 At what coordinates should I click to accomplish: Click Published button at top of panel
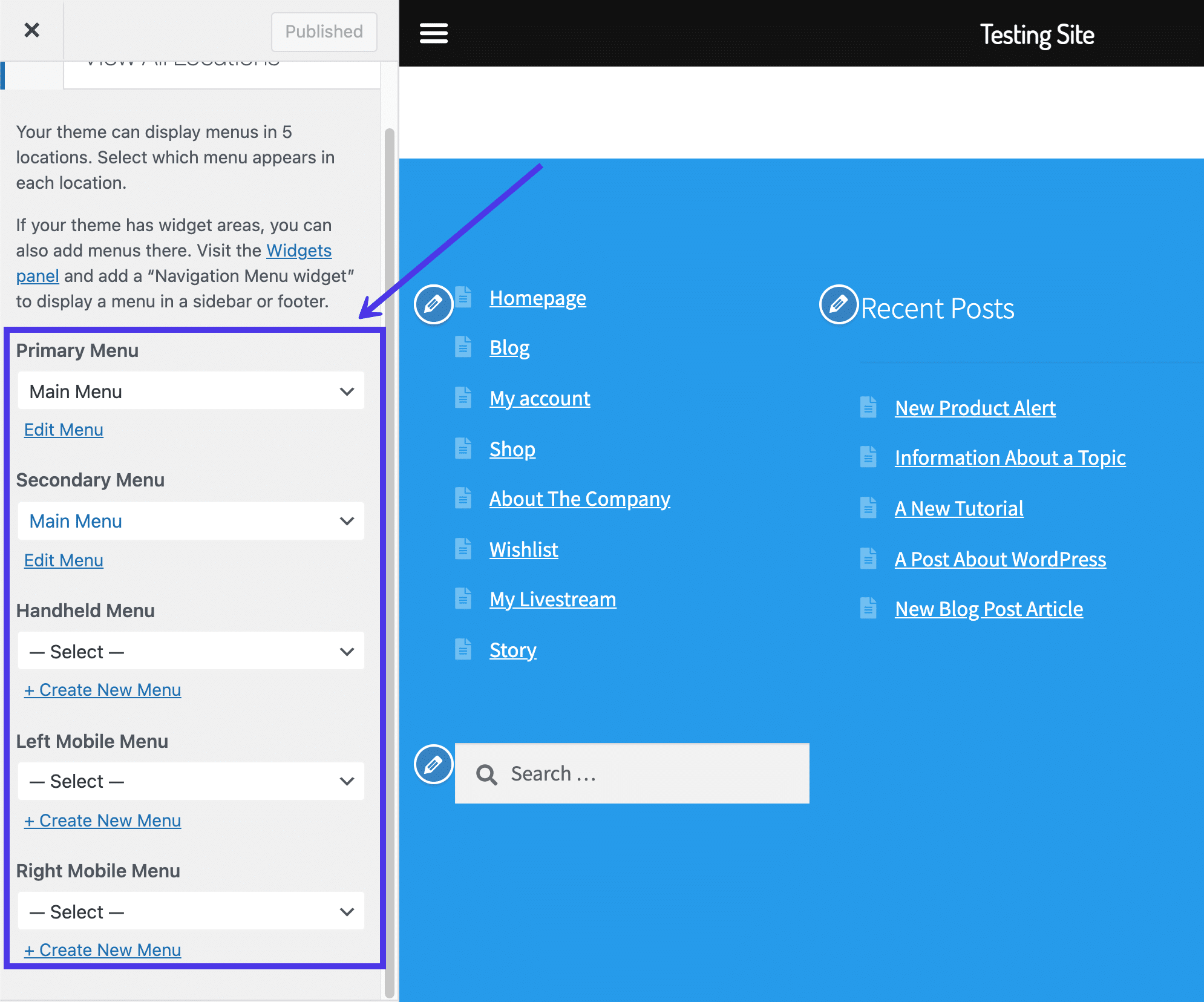tap(322, 31)
